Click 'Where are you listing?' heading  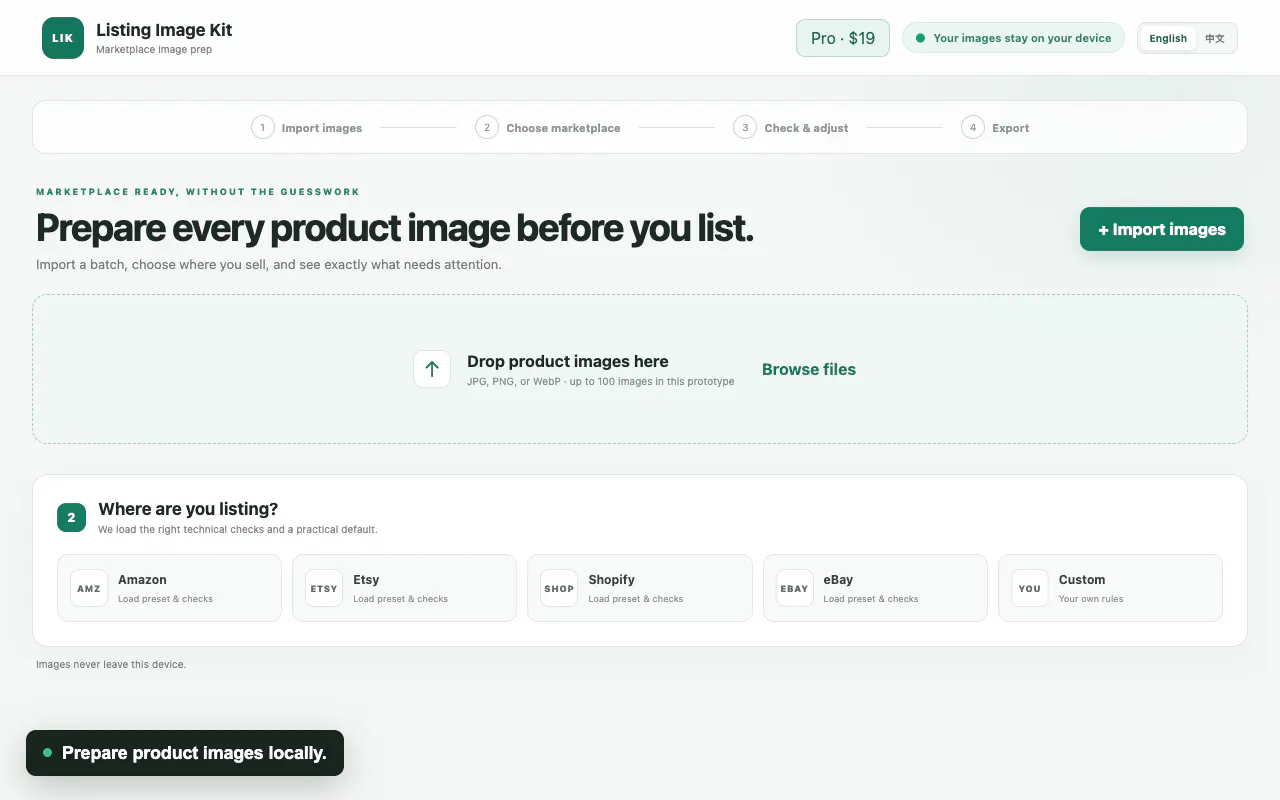point(188,509)
